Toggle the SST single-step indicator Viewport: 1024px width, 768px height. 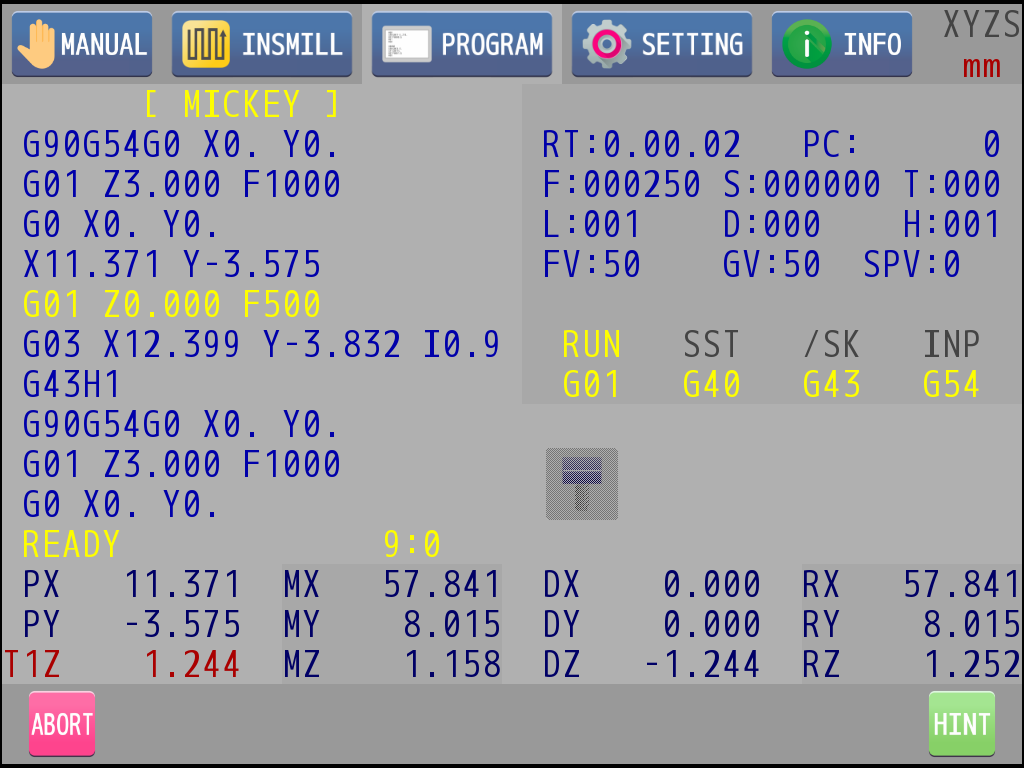[711, 345]
